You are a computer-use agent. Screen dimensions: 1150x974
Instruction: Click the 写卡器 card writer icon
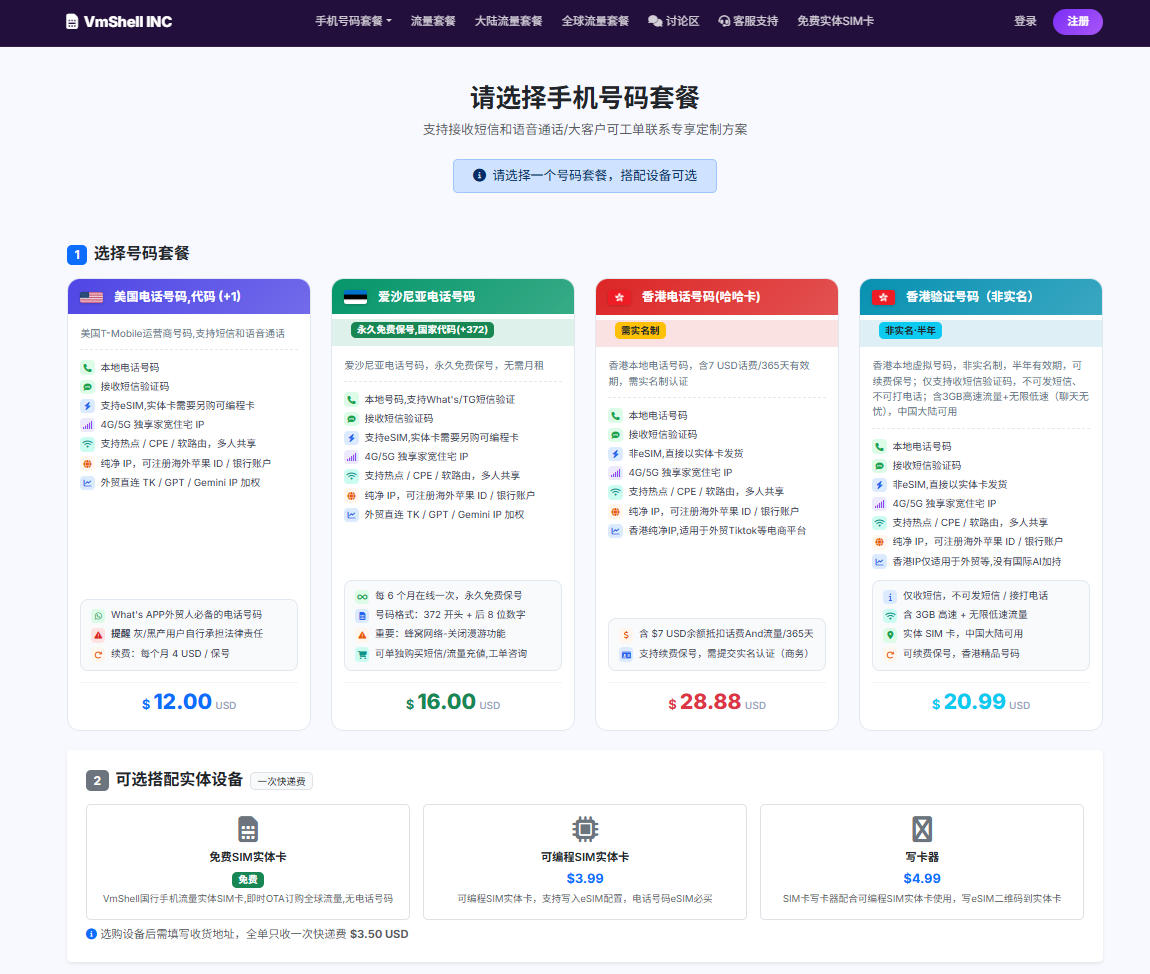pos(921,829)
